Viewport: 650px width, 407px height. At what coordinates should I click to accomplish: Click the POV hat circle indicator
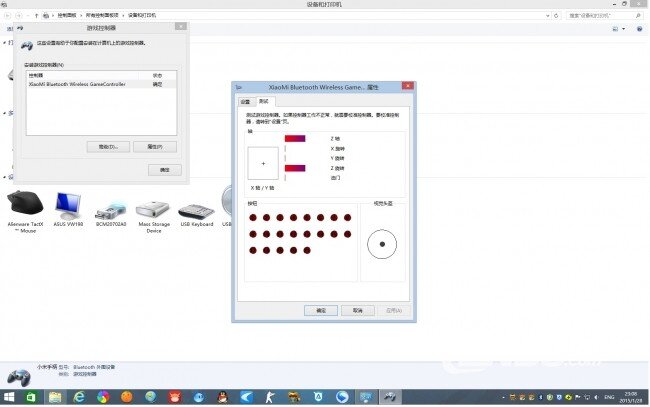pos(382,244)
